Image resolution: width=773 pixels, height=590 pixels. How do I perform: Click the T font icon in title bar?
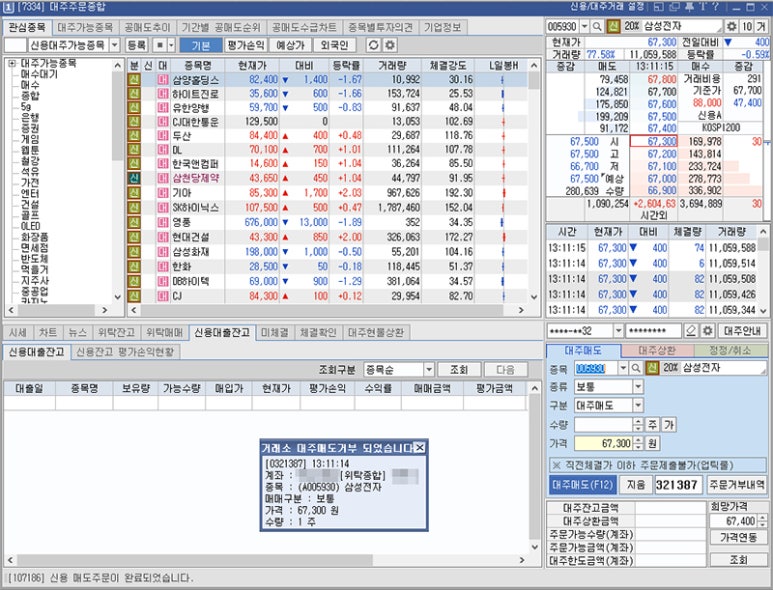pos(702,7)
